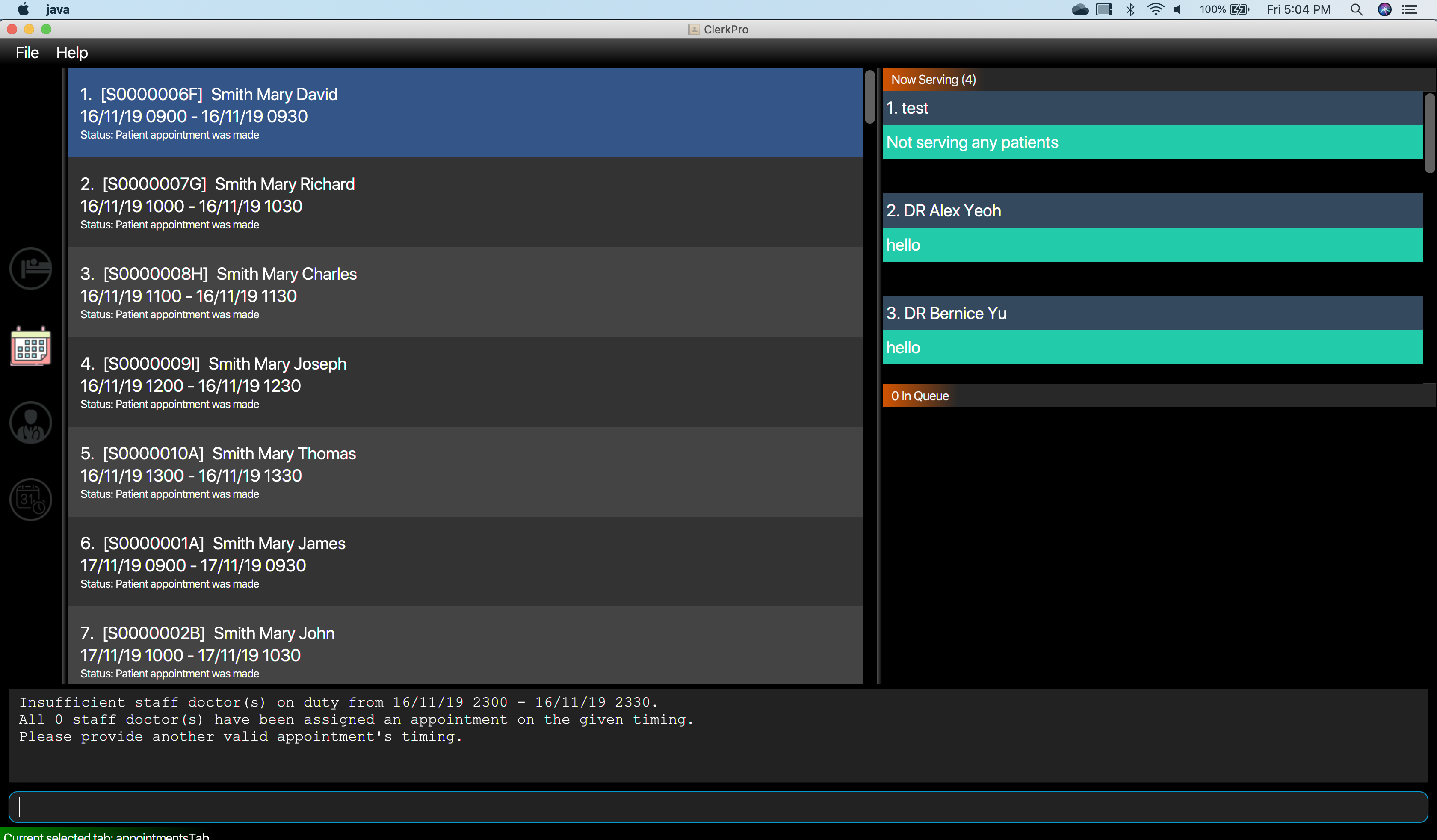1437x840 pixels.
Task: Click the battery status icon
Action: click(x=1240, y=9)
